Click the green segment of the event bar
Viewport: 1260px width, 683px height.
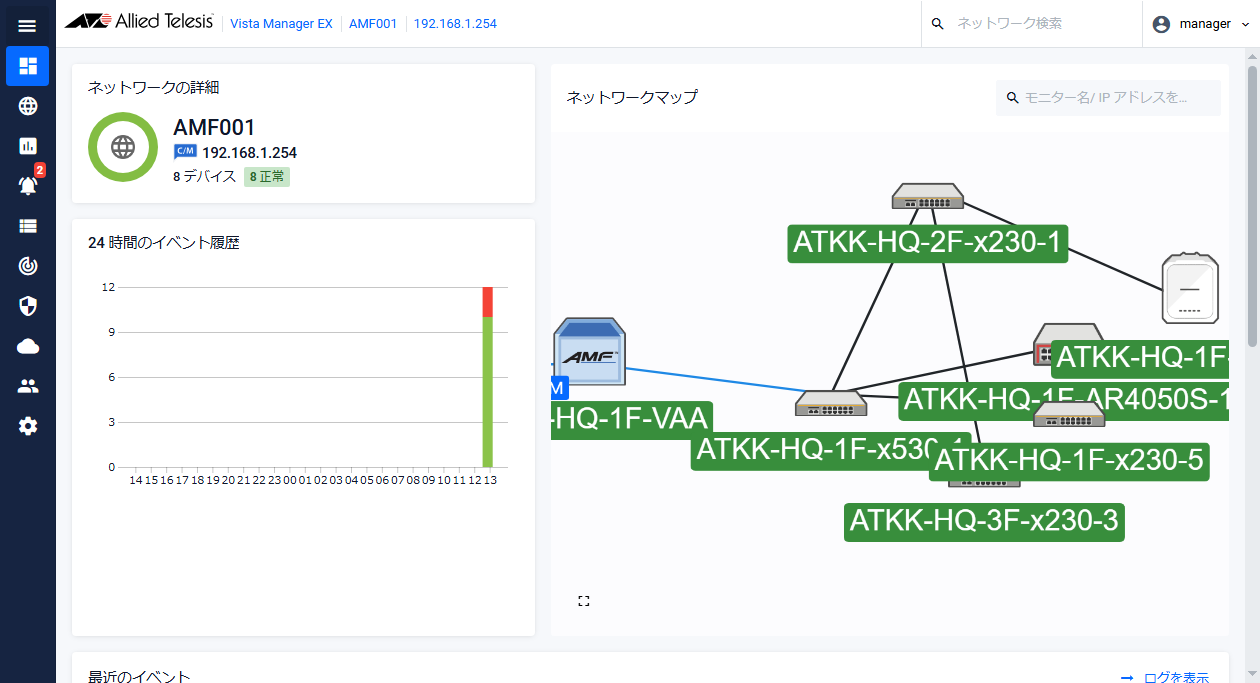488,392
